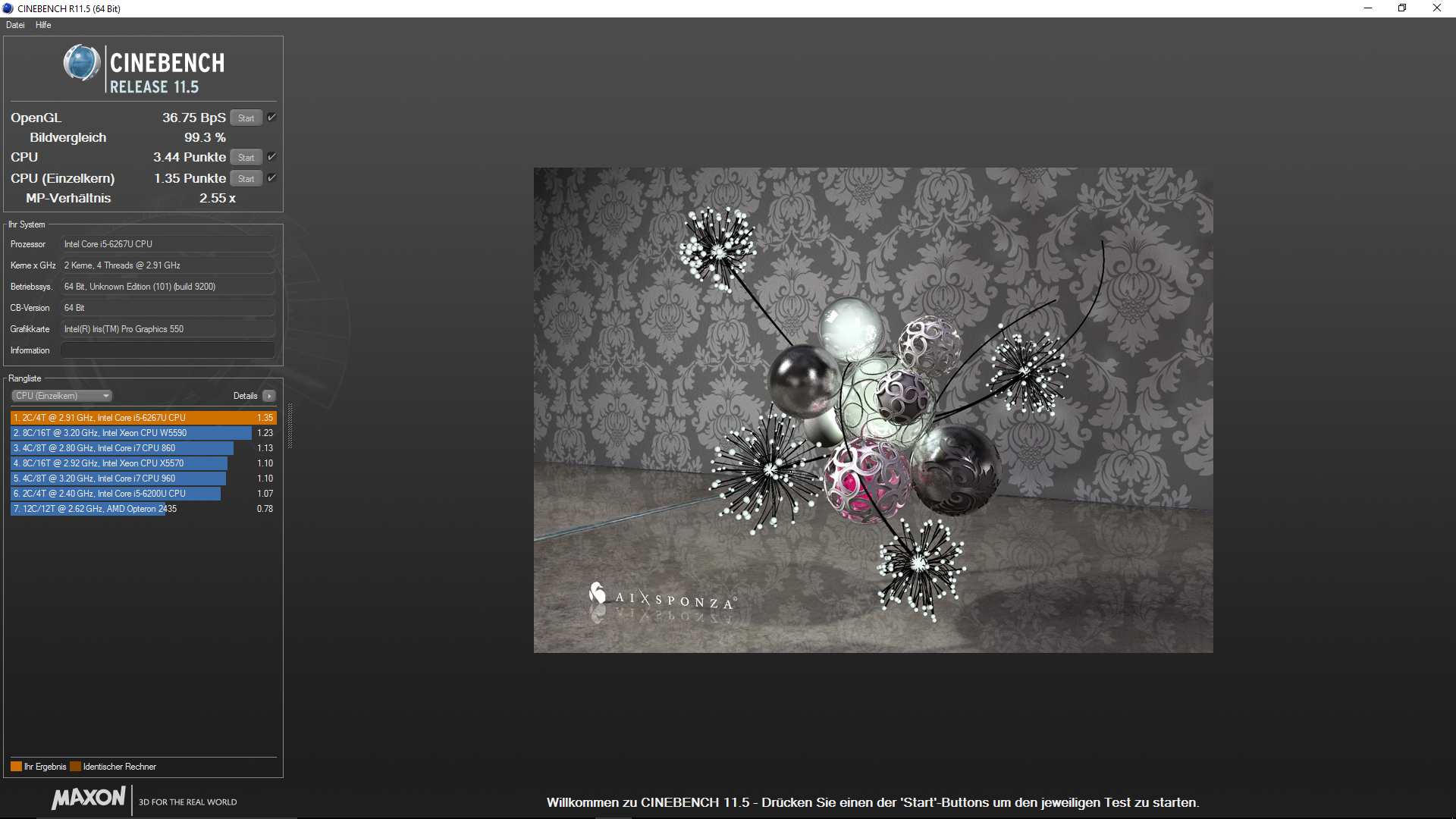Click the OpenGL score 36.75 BpS
1456x819 pixels.
point(193,118)
